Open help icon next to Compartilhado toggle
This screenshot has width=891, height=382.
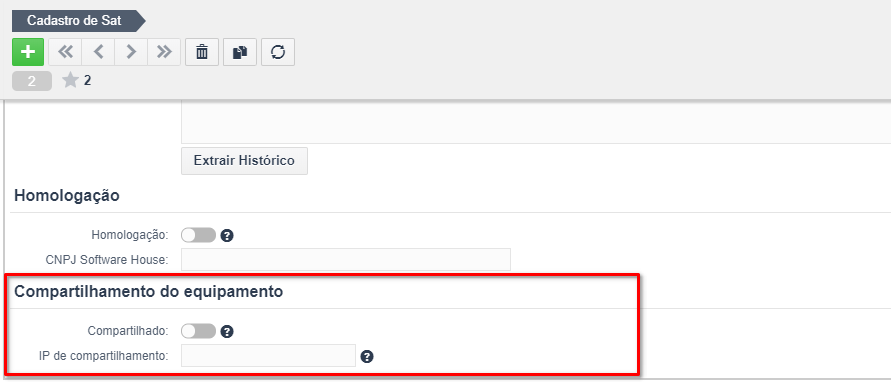coord(227,331)
